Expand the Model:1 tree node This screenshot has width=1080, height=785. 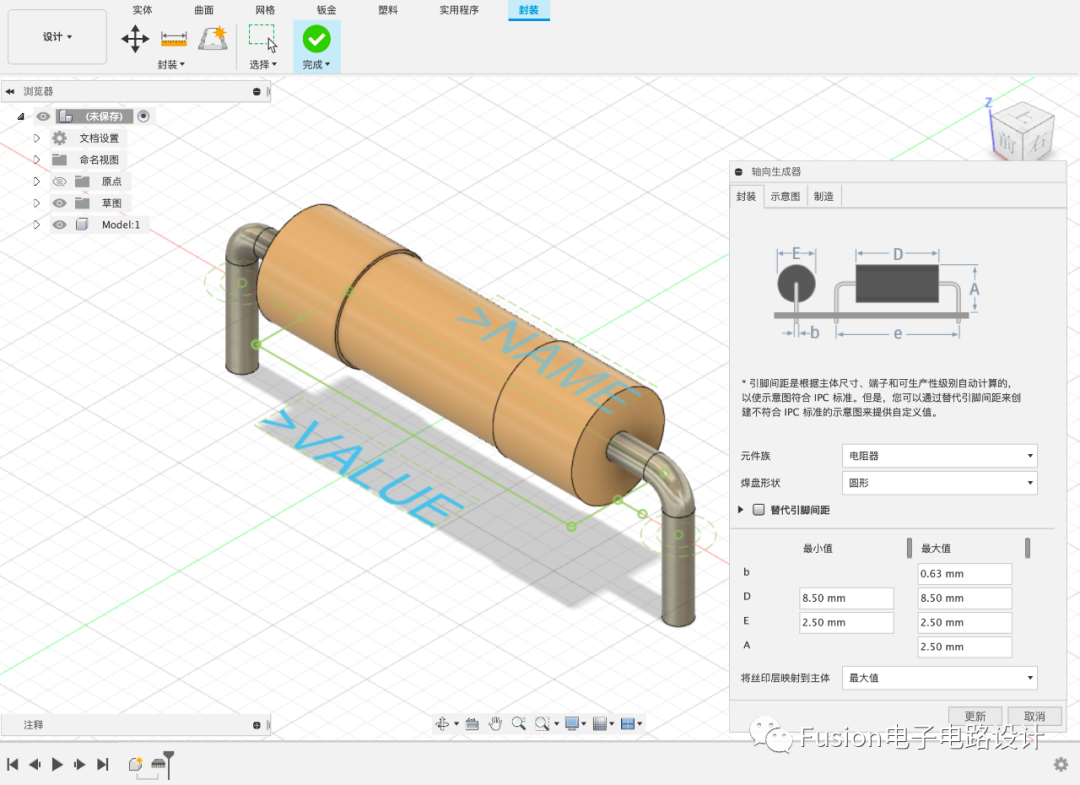(x=37, y=224)
